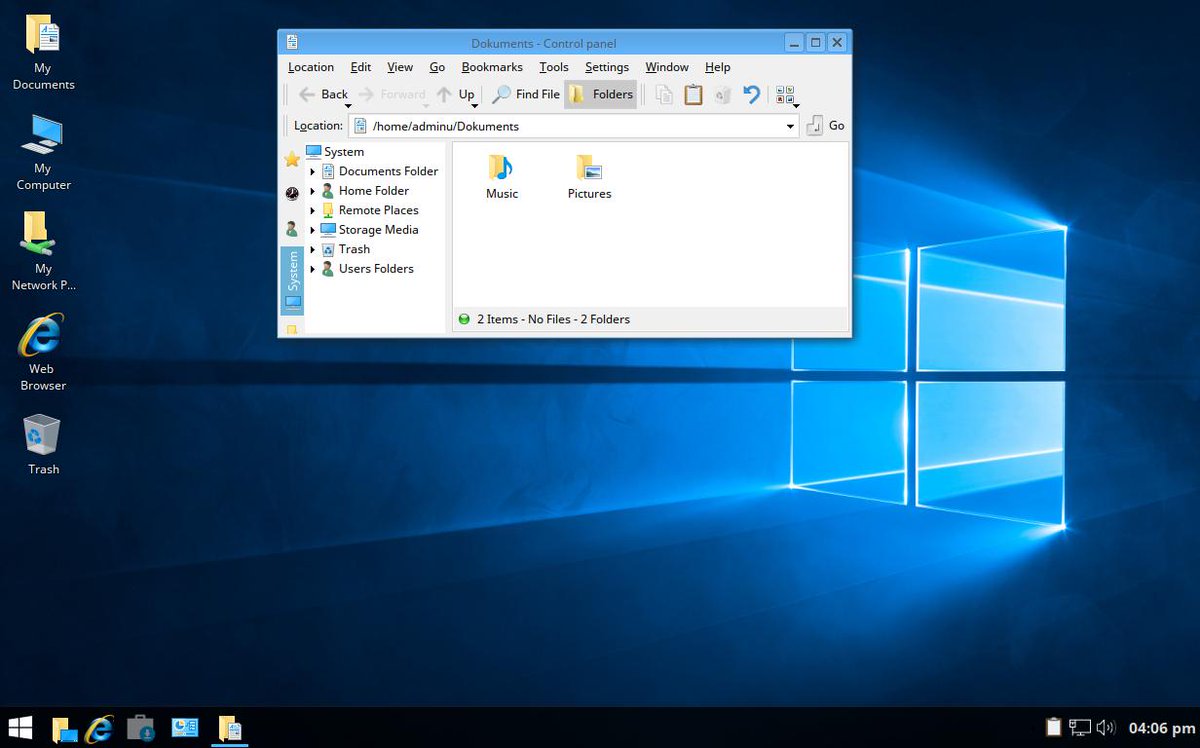Click the Paste clipboard icon in toolbar
1200x748 pixels.
click(693, 94)
